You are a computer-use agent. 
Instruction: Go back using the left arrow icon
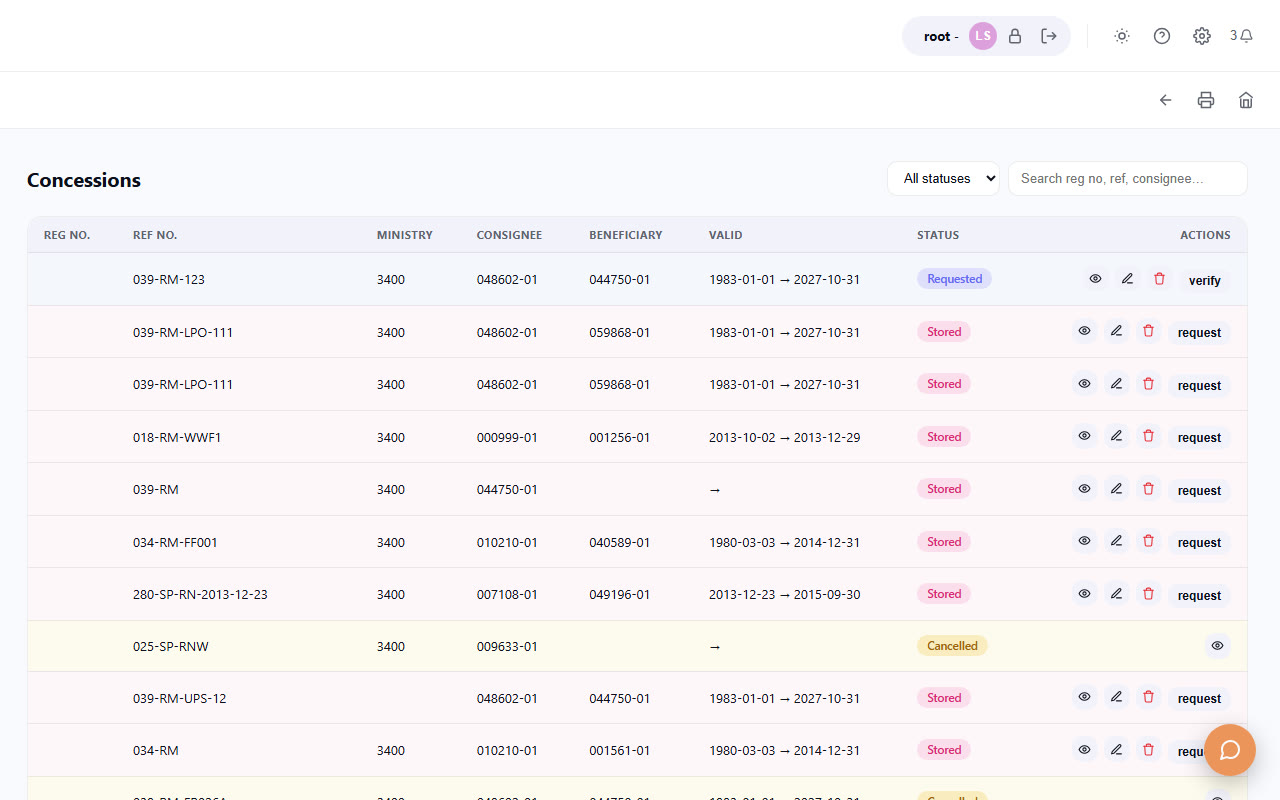click(x=1166, y=100)
